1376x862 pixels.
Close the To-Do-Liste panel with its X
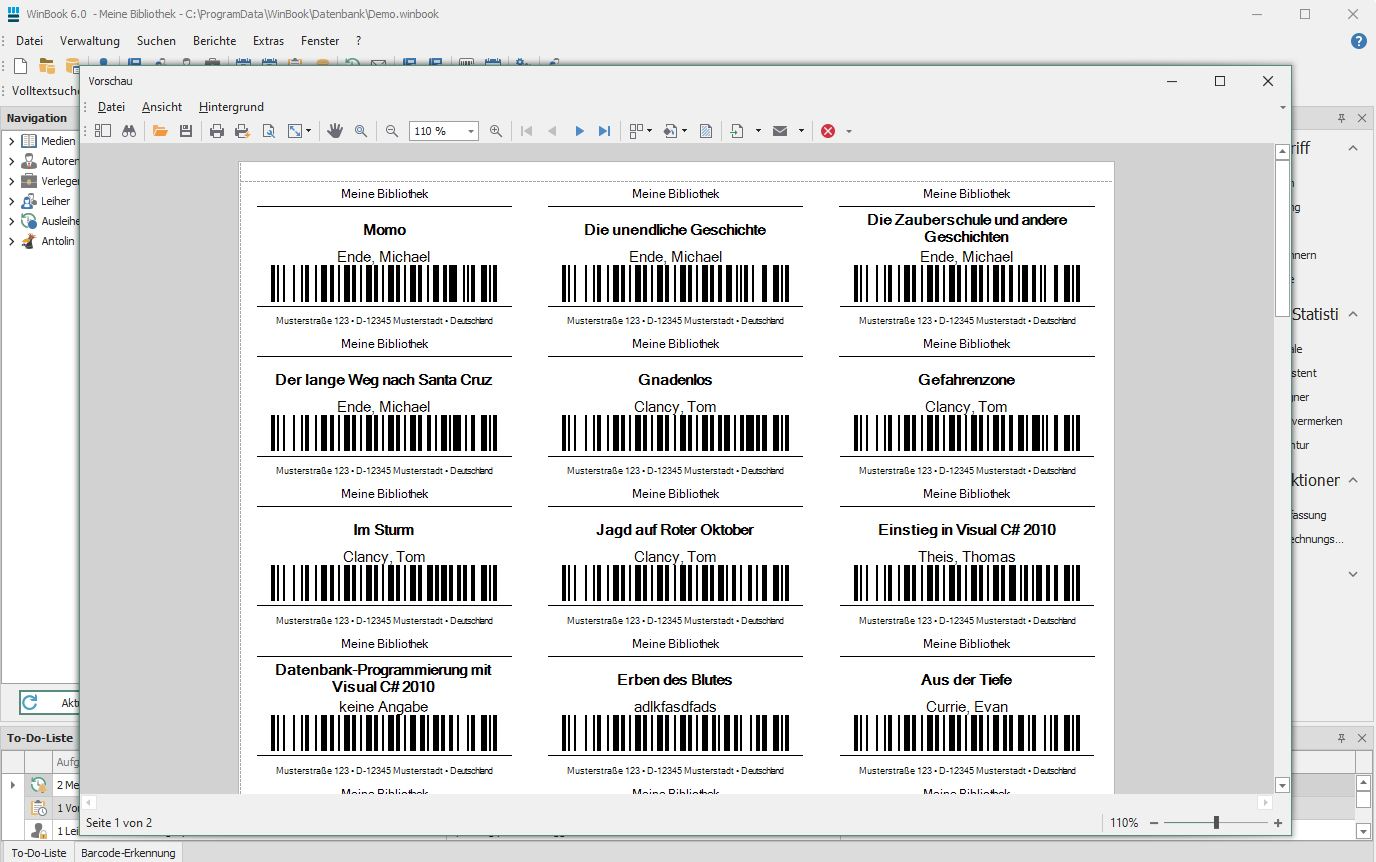coord(1362,738)
